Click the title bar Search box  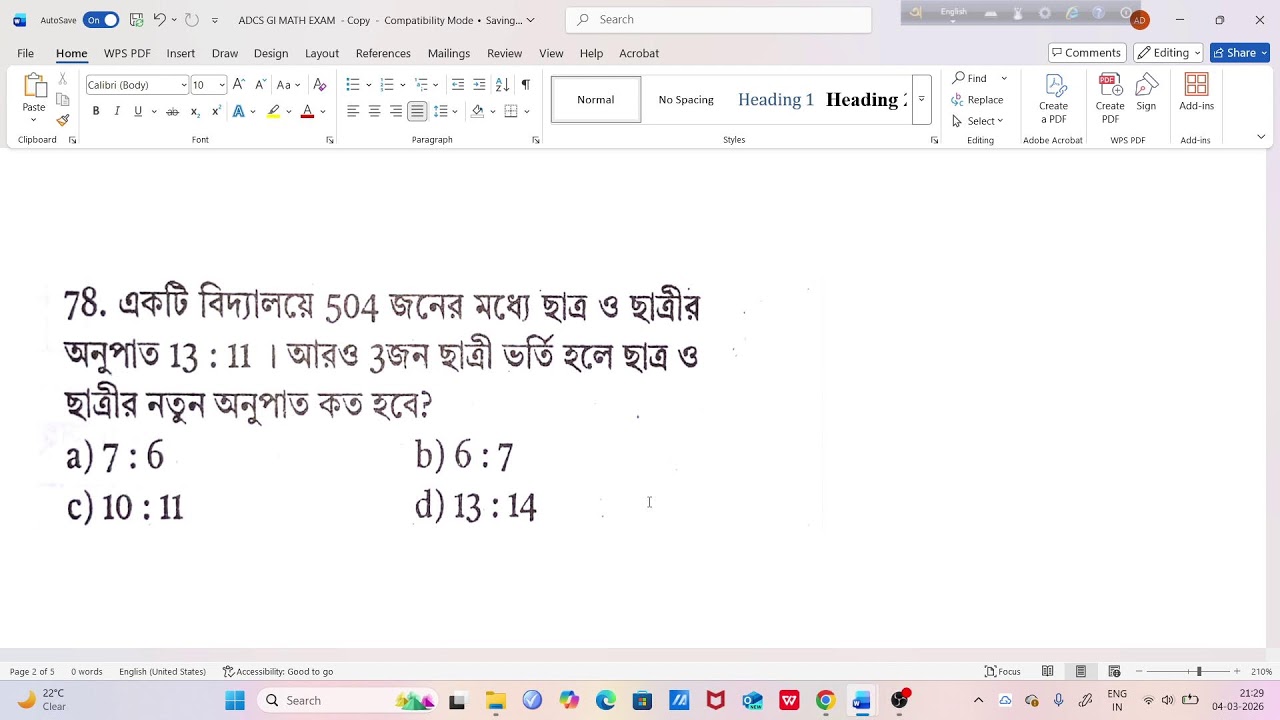[x=718, y=20]
